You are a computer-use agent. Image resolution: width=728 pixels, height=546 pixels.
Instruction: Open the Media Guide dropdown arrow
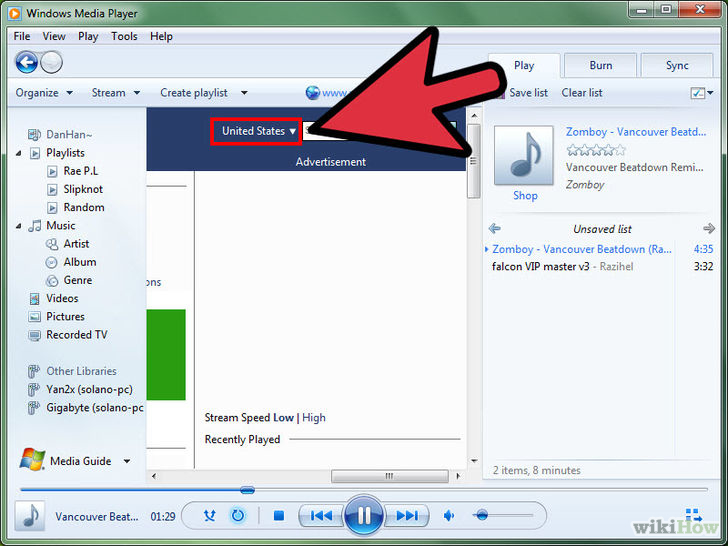click(x=126, y=462)
